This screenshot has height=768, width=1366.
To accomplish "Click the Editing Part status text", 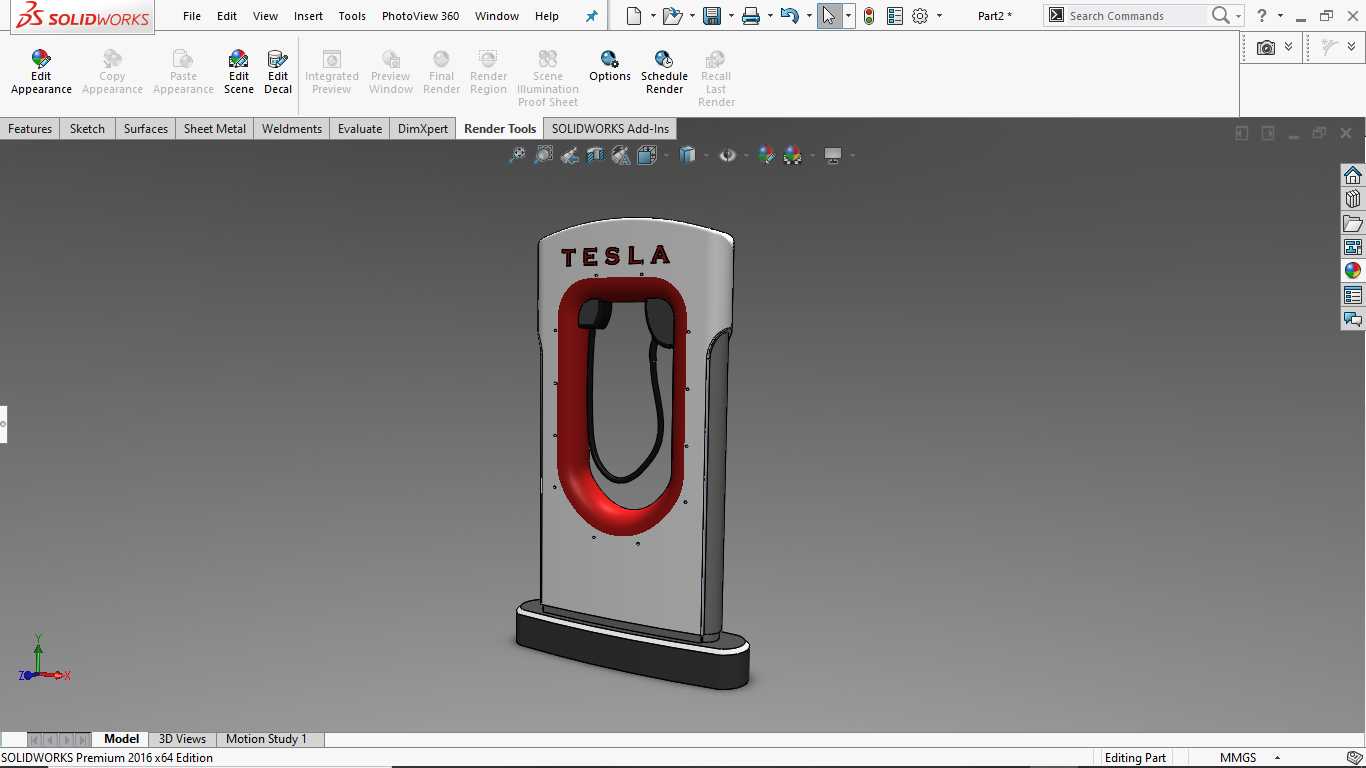I will coord(1135,758).
